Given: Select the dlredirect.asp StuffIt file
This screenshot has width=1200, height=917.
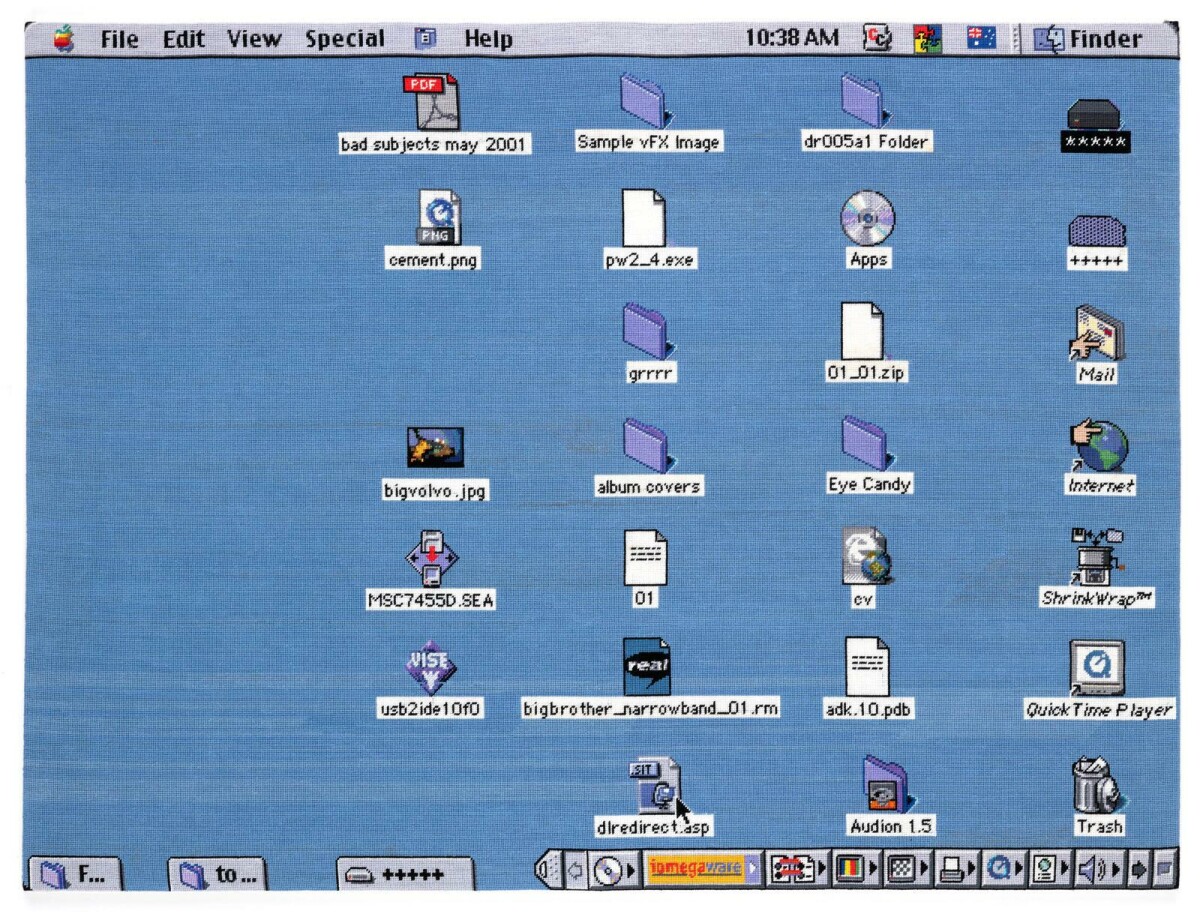Looking at the screenshot, I should 658,786.
